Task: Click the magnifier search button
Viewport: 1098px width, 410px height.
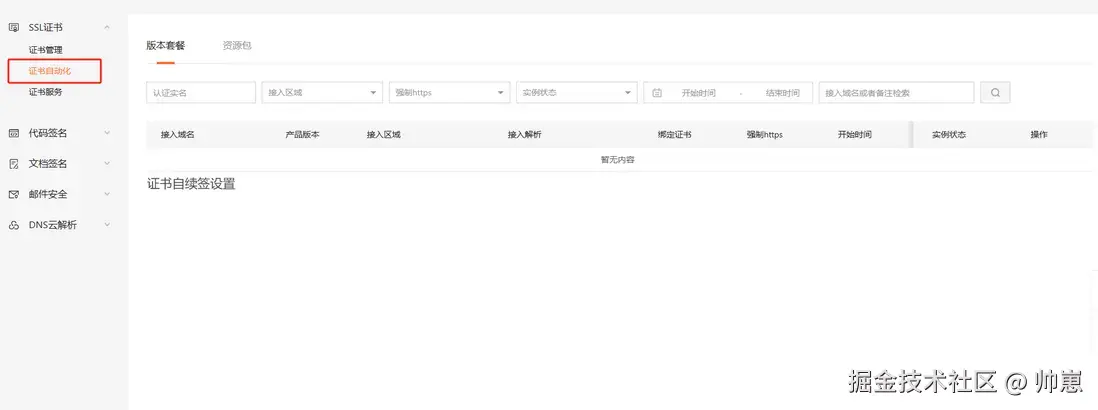Action: [995, 92]
